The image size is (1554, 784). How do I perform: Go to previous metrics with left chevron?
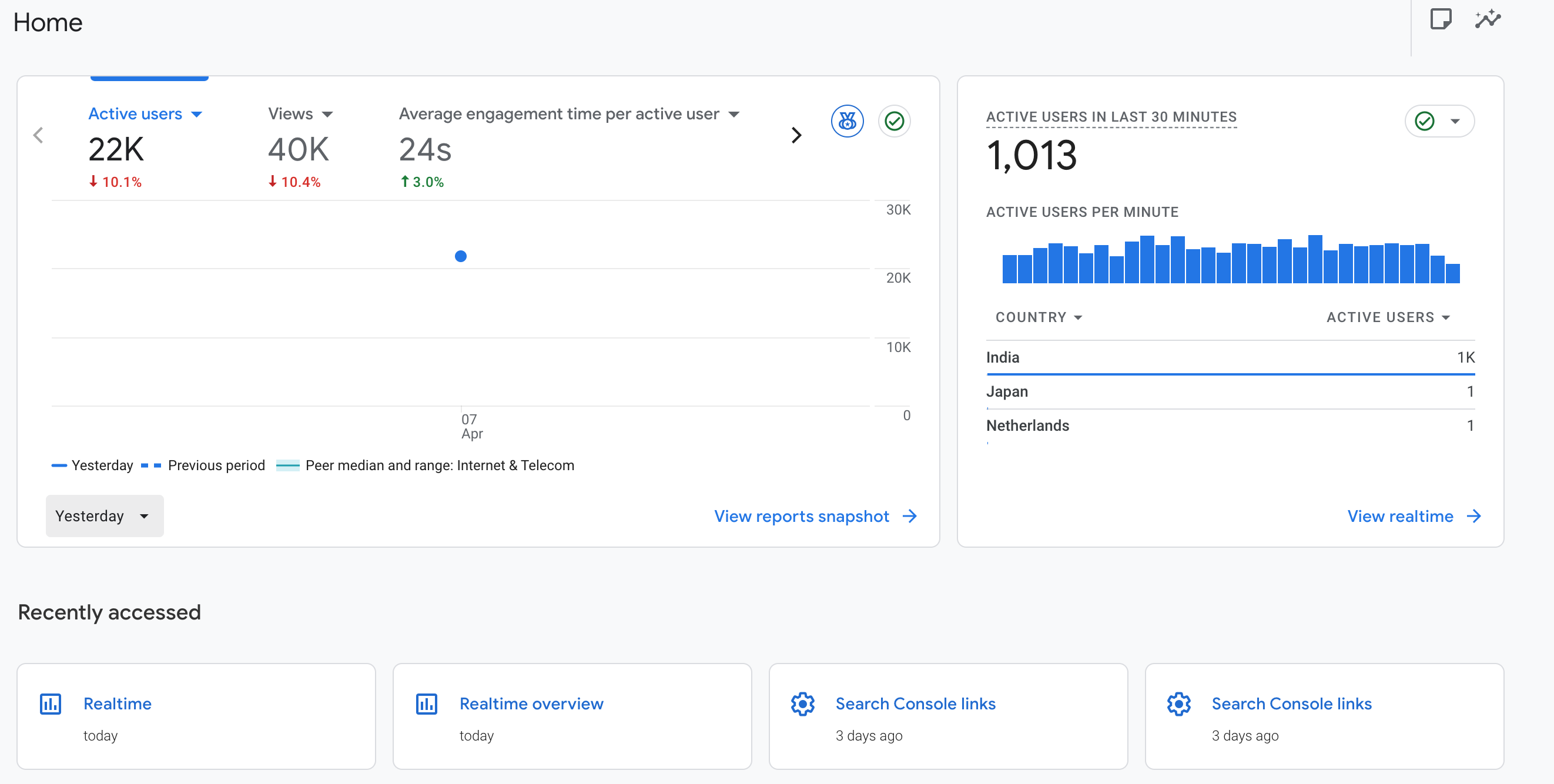tap(39, 135)
